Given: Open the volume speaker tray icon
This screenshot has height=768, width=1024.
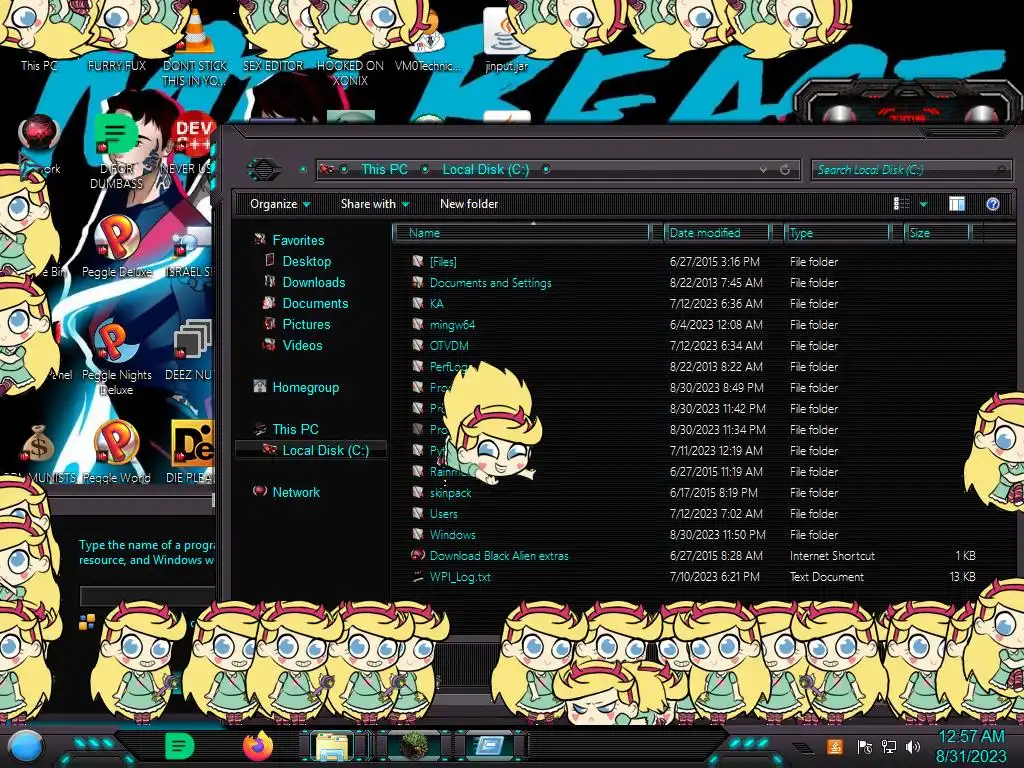Looking at the screenshot, I should [913, 747].
